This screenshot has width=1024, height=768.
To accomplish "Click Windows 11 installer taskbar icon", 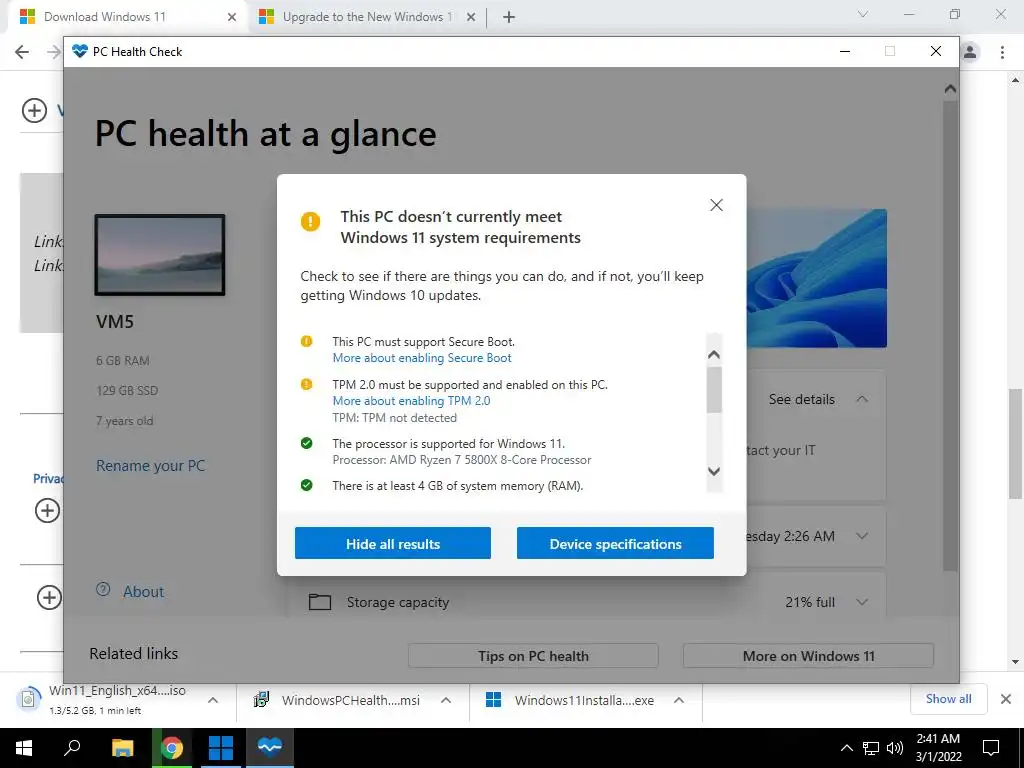I will 221,748.
